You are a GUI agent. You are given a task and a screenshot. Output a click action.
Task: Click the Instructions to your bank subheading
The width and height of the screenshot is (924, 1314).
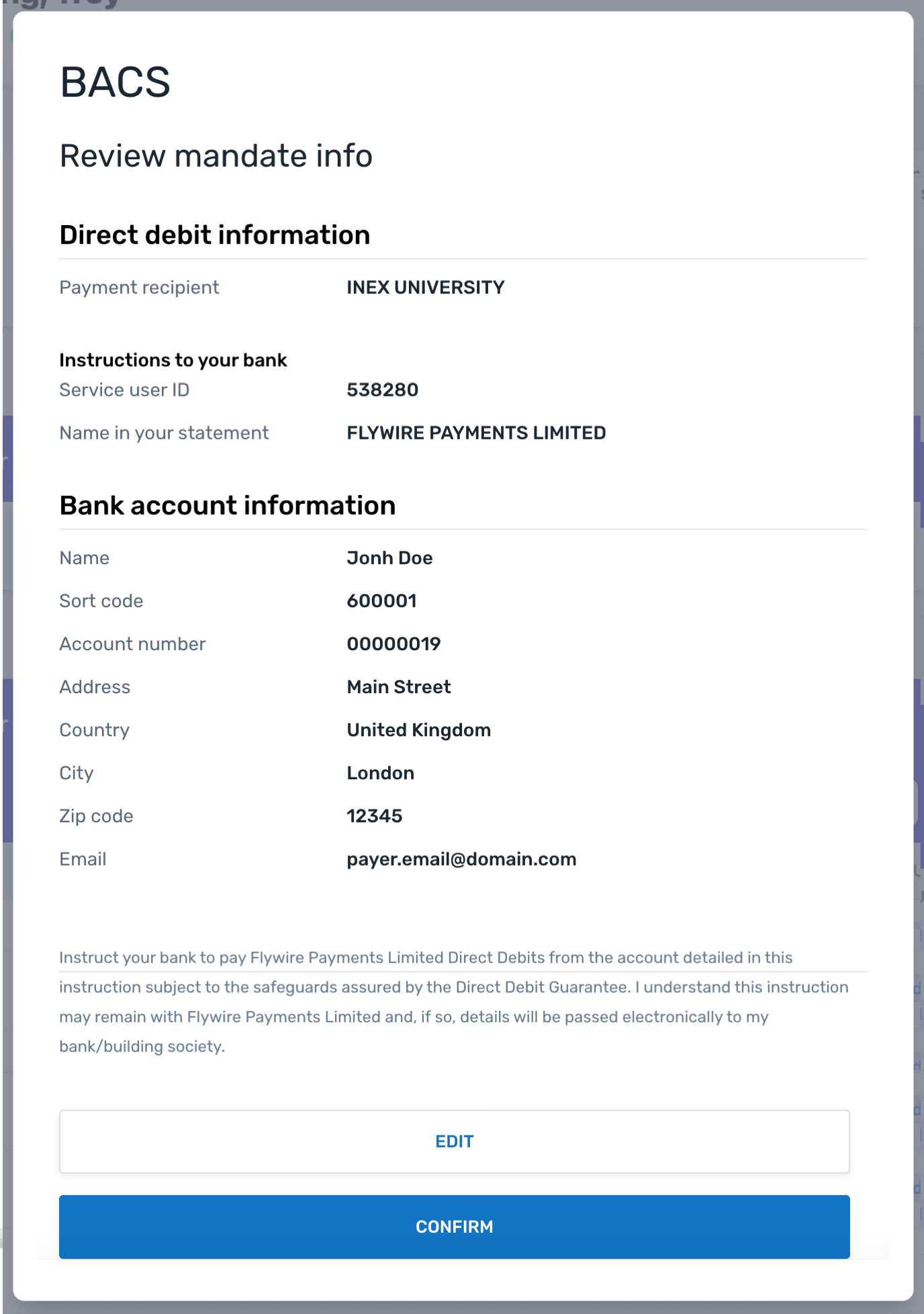pyautogui.click(x=173, y=360)
